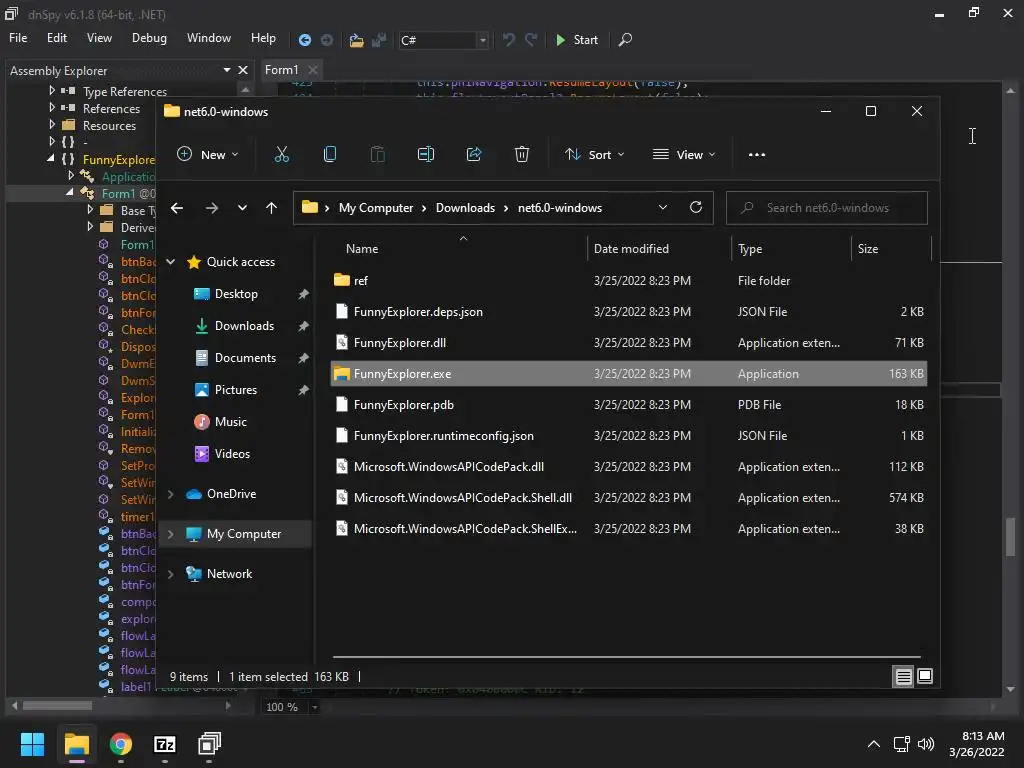The height and width of the screenshot is (768, 1024).
Task: Open dnSpy View menu
Action: pyautogui.click(x=99, y=38)
